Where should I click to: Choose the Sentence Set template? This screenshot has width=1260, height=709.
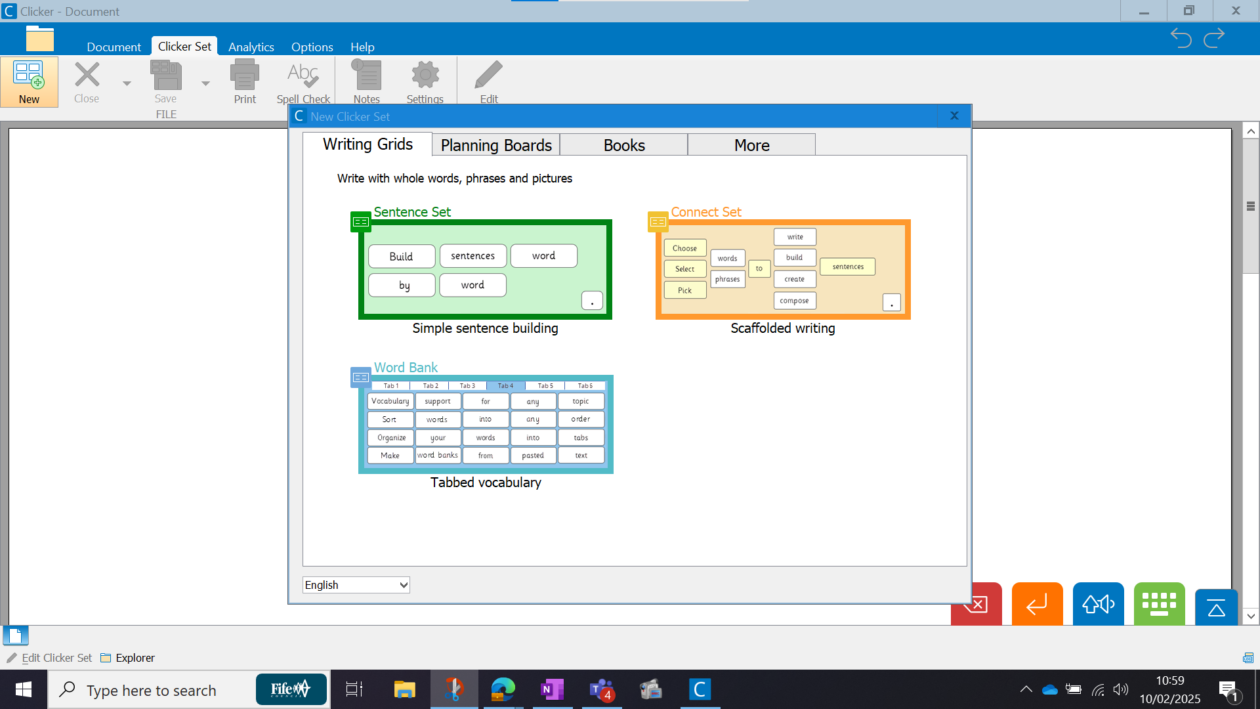coord(485,270)
